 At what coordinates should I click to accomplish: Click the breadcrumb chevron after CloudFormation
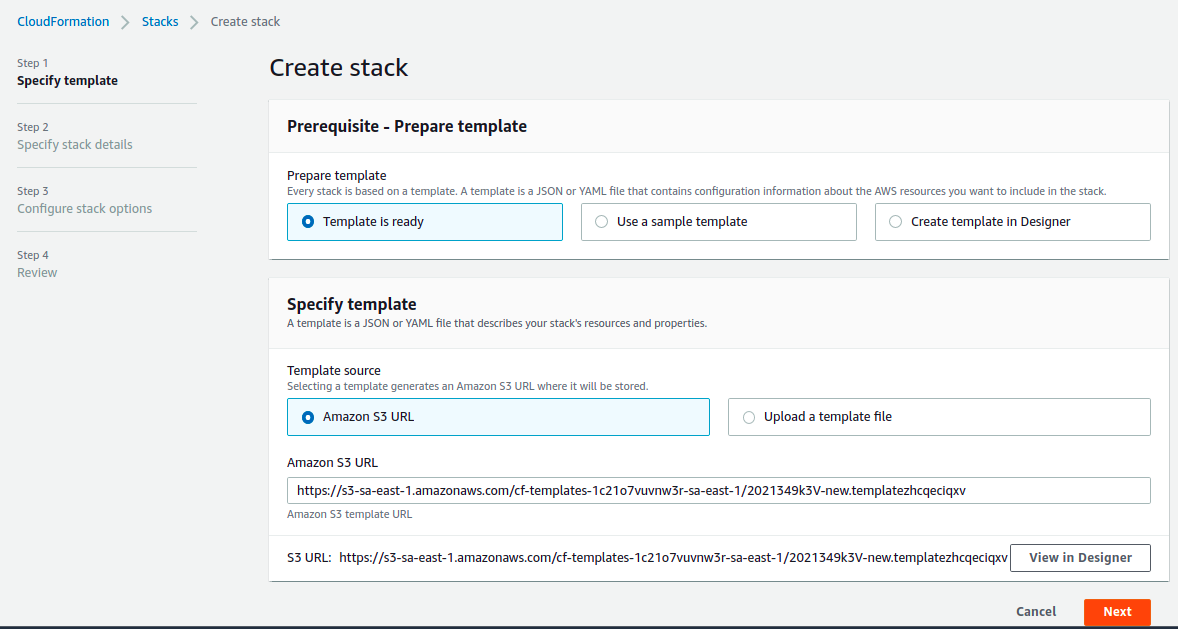pyautogui.click(x=125, y=23)
